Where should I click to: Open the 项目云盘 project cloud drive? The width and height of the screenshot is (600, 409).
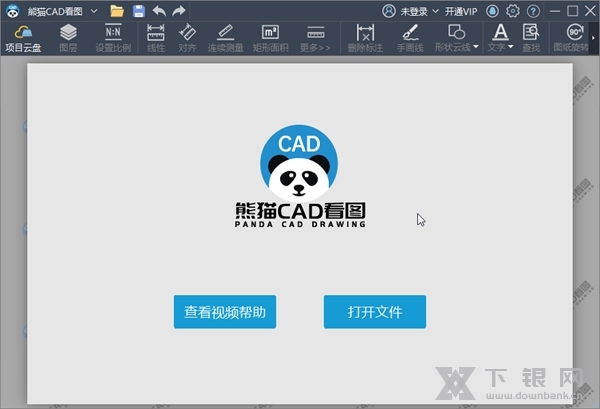tap(23, 38)
